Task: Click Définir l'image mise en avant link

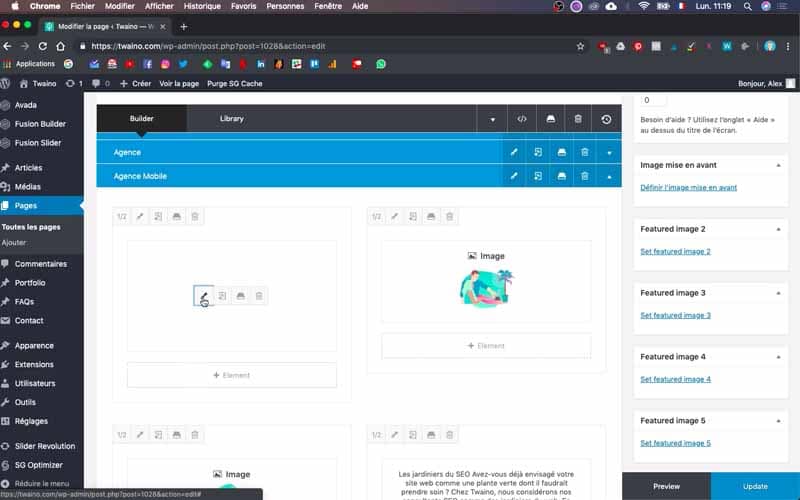Action: pos(688,187)
